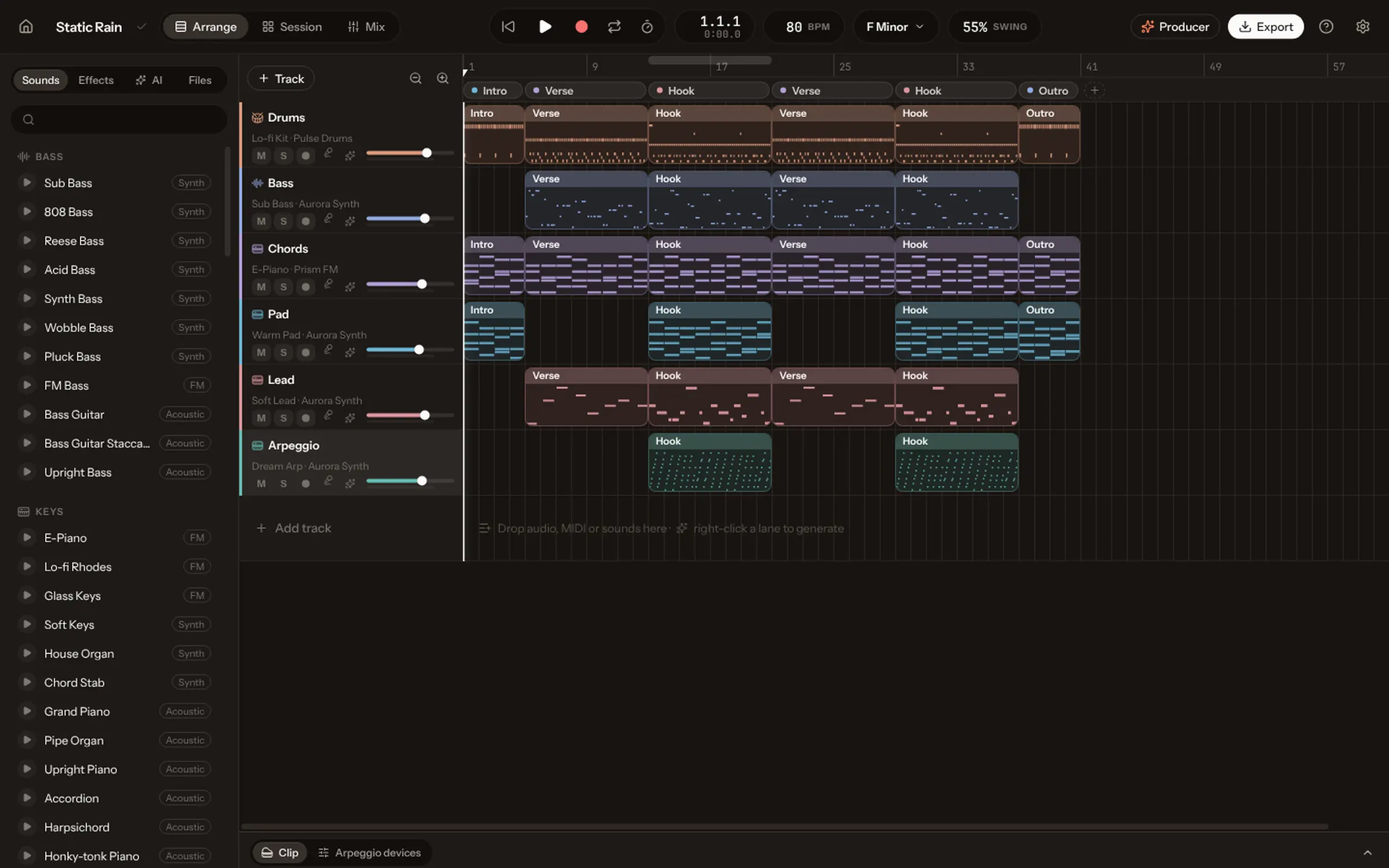Switch to the Session view tab
1389x868 pixels.
[x=292, y=27]
